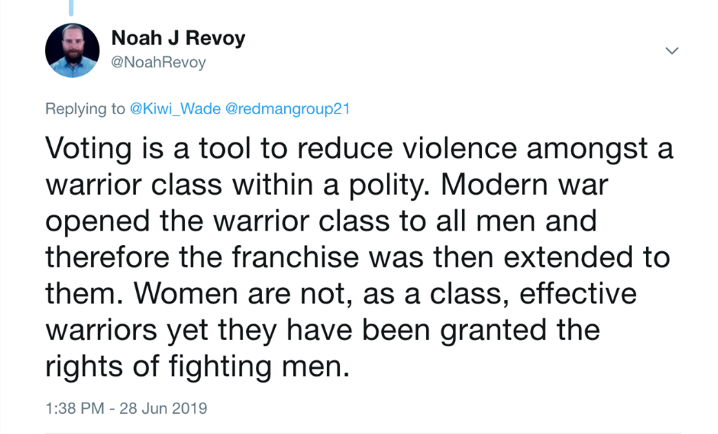Click the tweet line "rights of fighting men."
Image resolution: width=718 pixels, height=434 pixels.
[x=198, y=366]
